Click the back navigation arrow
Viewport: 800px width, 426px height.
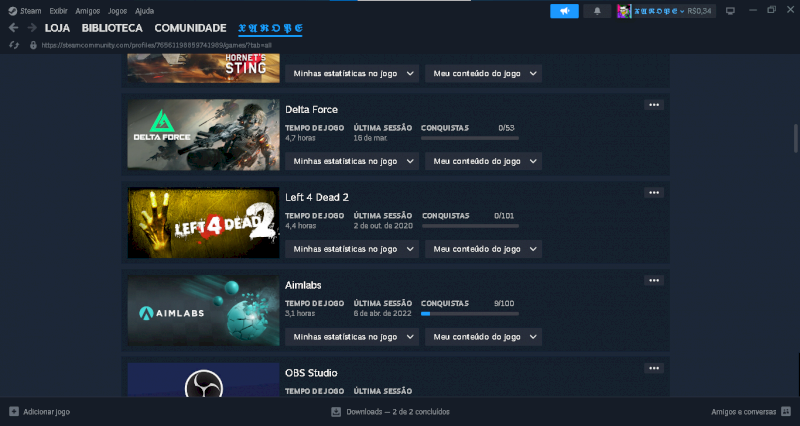point(14,28)
